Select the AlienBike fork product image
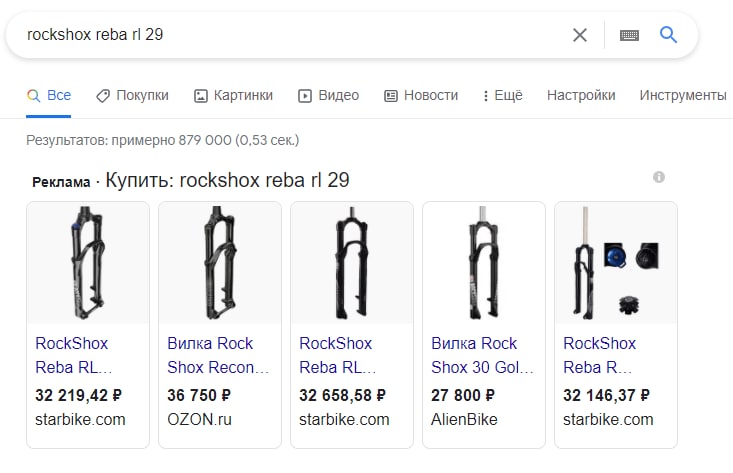 coord(484,263)
